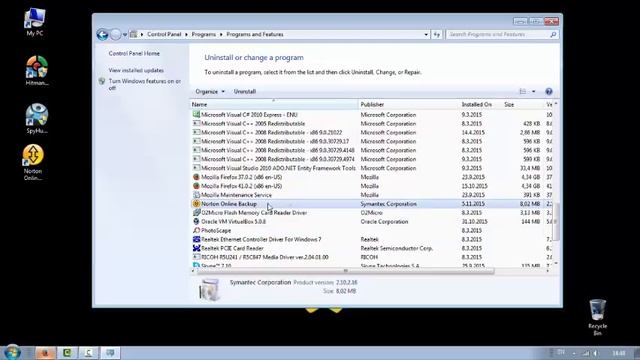Sort by the Publisher column header
The height and width of the screenshot is (360, 640).
[409, 104]
